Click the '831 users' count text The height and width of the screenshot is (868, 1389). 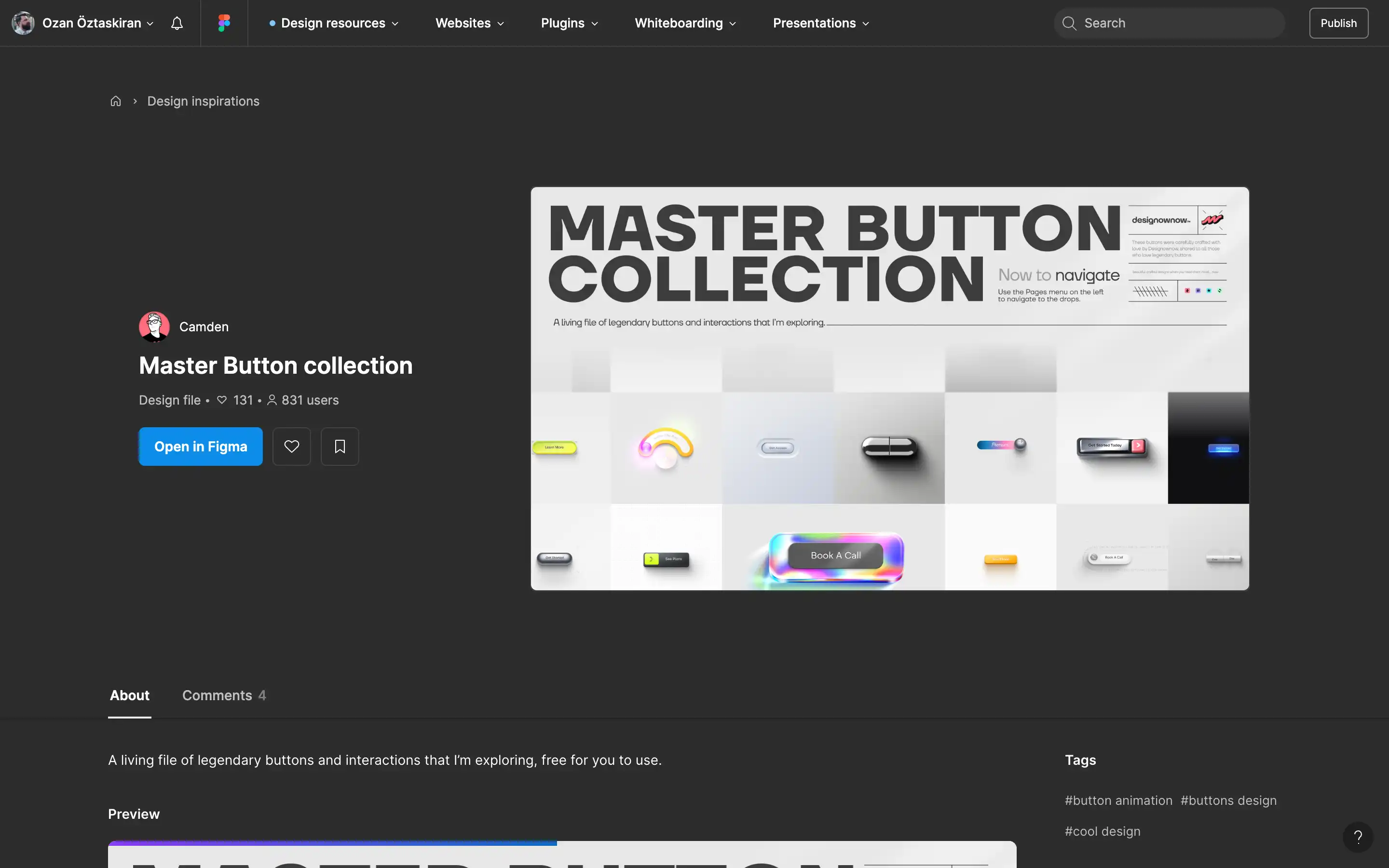coord(310,400)
